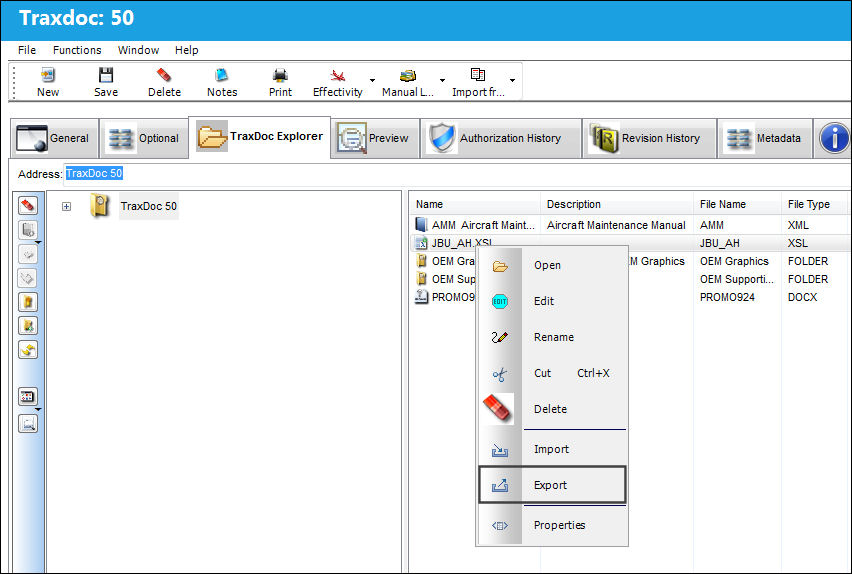Choose Delete from the context menu
The image size is (852, 574).
[552, 409]
